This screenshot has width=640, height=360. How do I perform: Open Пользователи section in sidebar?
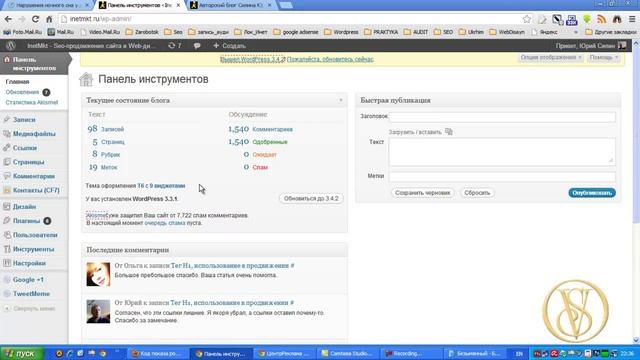click(35, 235)
